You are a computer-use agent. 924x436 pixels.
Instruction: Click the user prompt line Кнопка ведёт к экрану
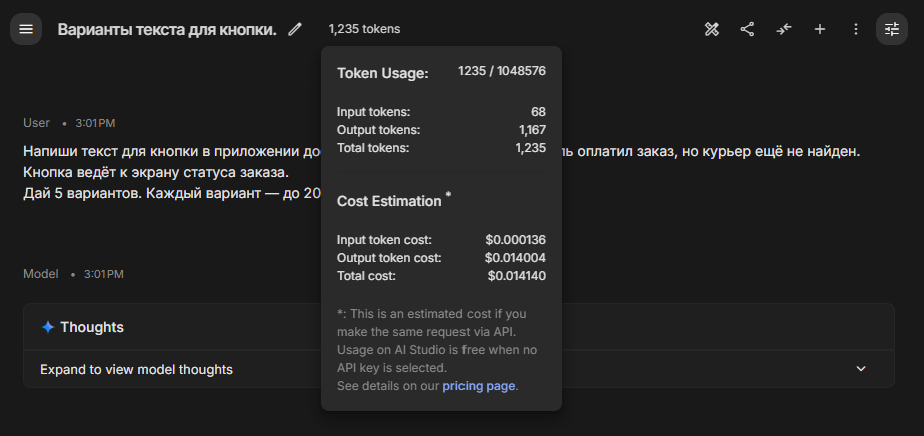pyautogui.click(x=156, y=173)
